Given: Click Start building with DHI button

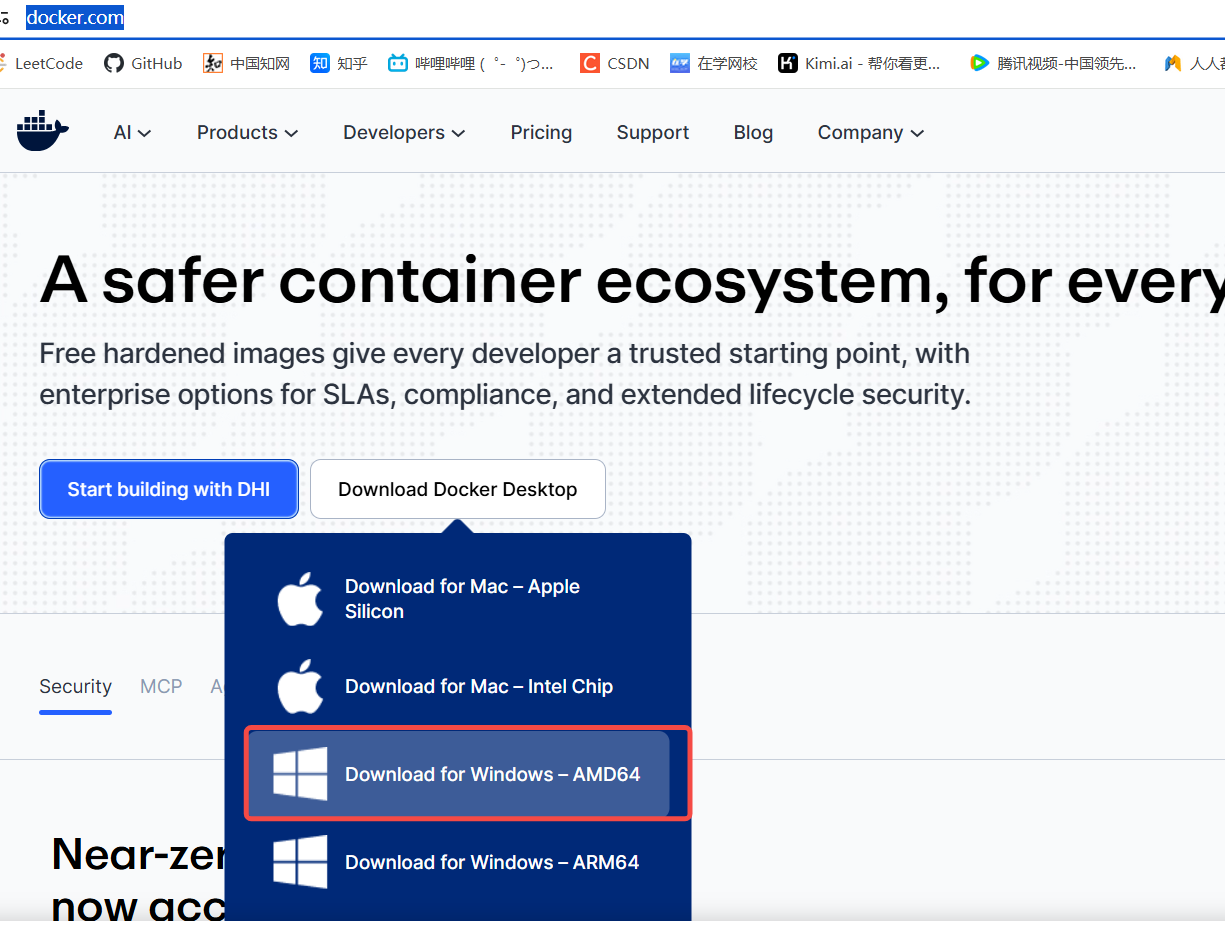Looking at the screenshot, I should [169, 489].
